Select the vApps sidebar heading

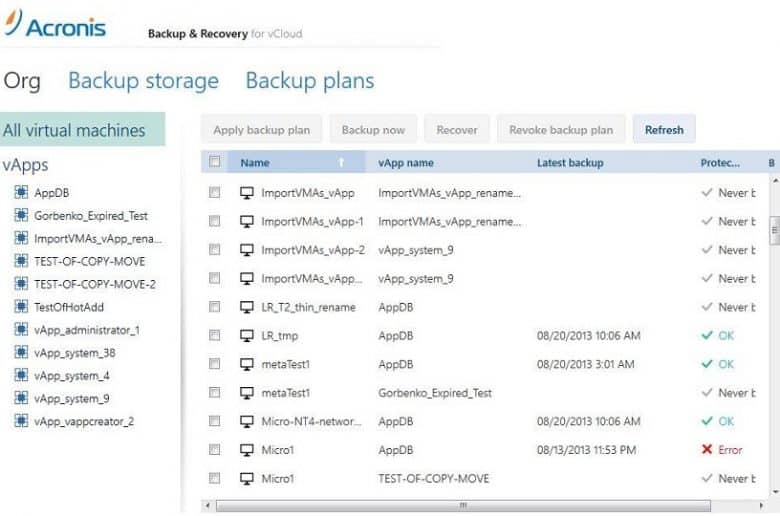tap(25, 165)
